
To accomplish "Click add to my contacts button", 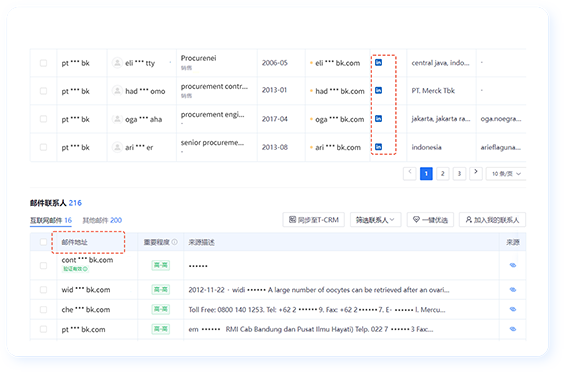I will tap(492, 220).
